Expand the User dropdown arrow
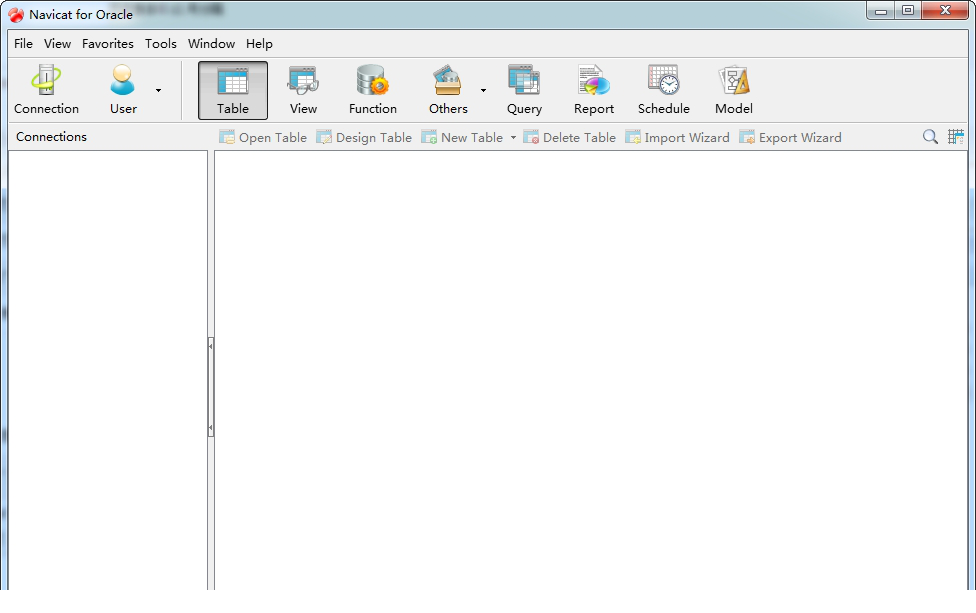Image resolution: width=976 pixels, height=613 pixels. [158, 90]
